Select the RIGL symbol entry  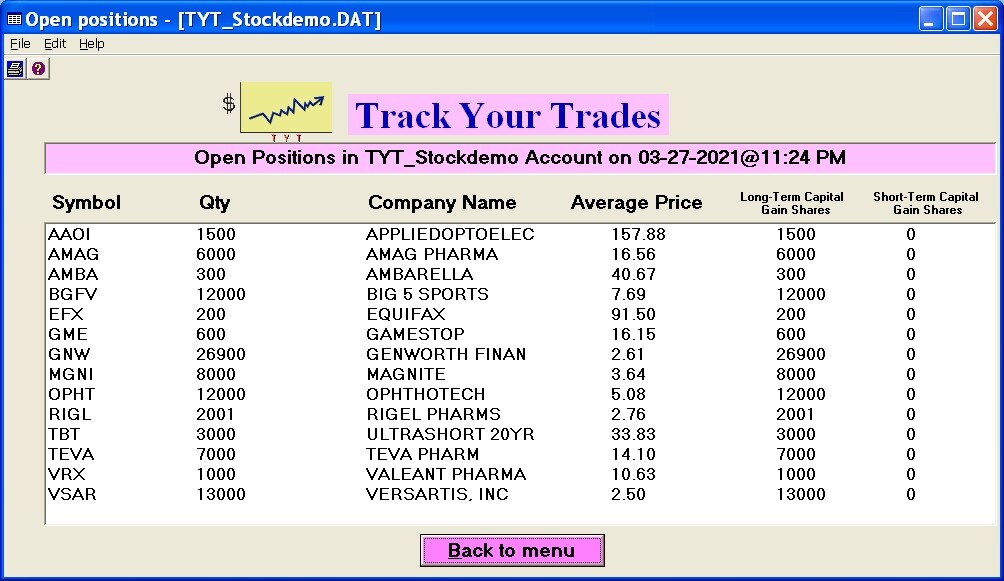tap(70, 414)
